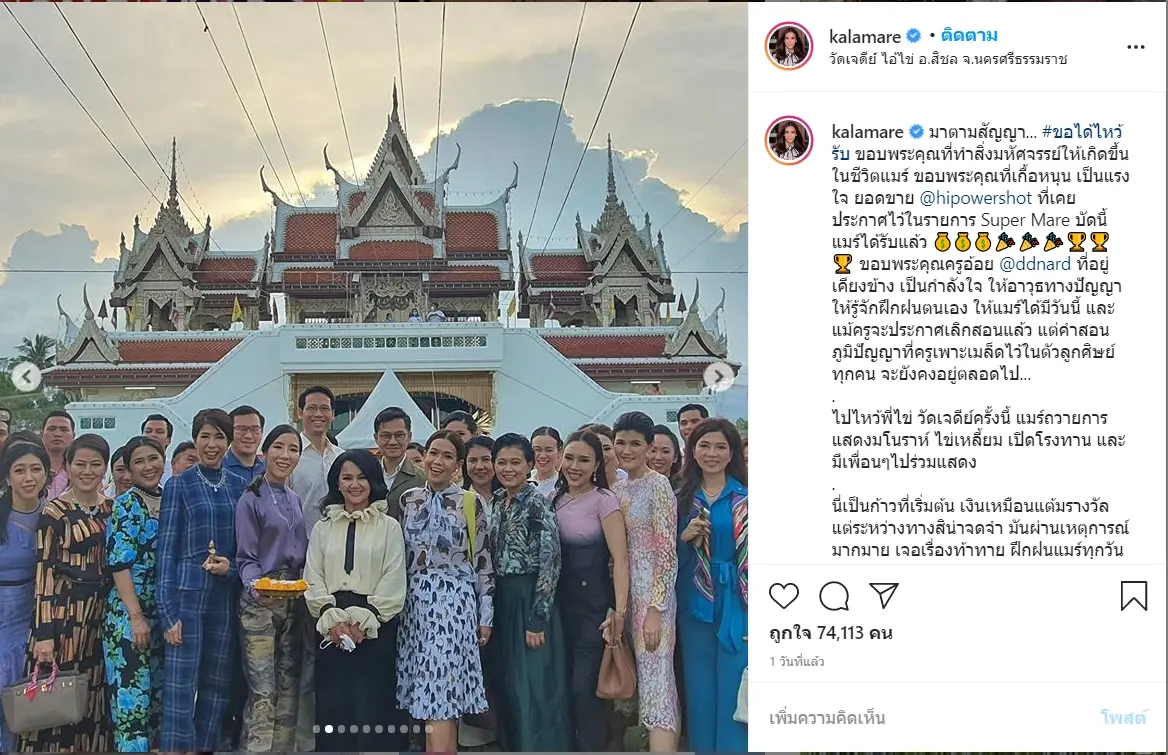This screenshot has width=1168, height=755.
Task: Click the add comment input field
Action: [x=924, y=719]
